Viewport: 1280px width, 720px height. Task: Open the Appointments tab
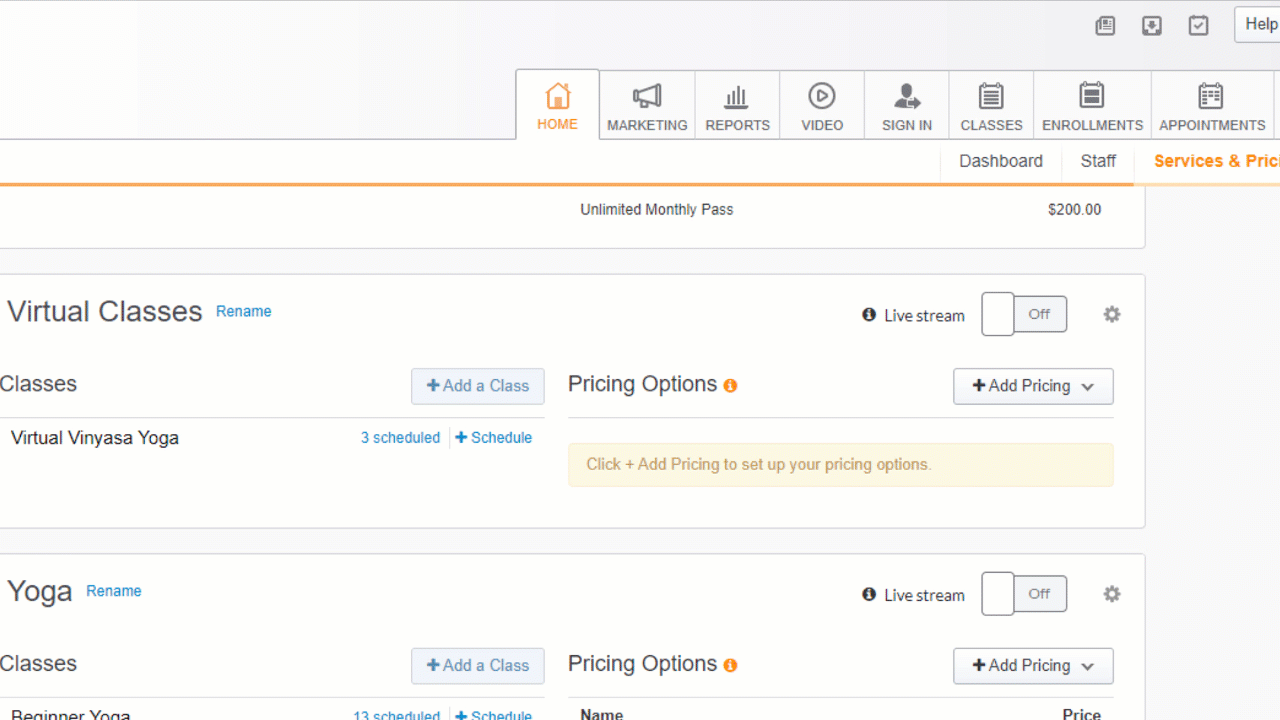tap(1212, 105)
